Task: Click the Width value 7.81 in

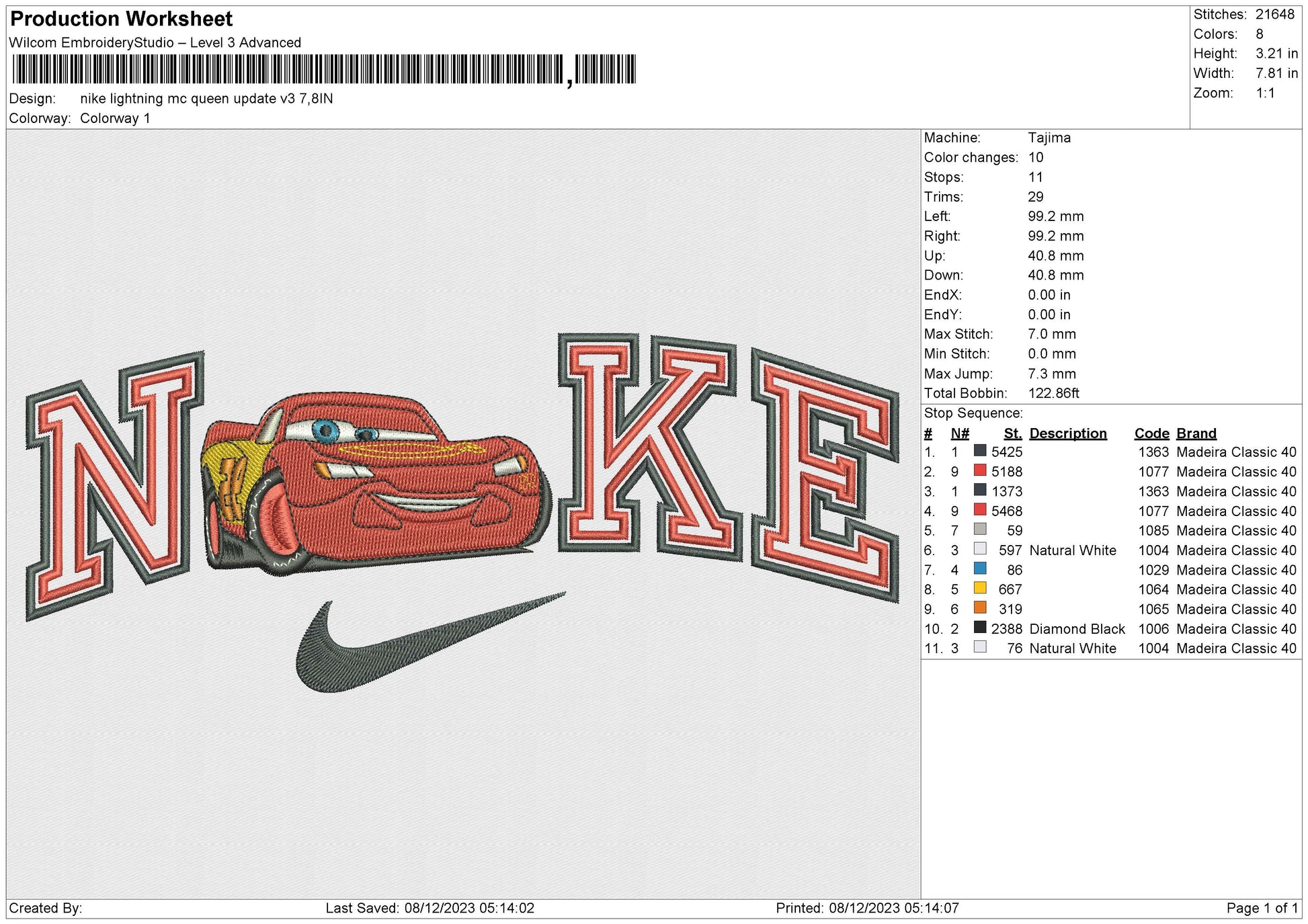Action: click(x=1276, y=73)
